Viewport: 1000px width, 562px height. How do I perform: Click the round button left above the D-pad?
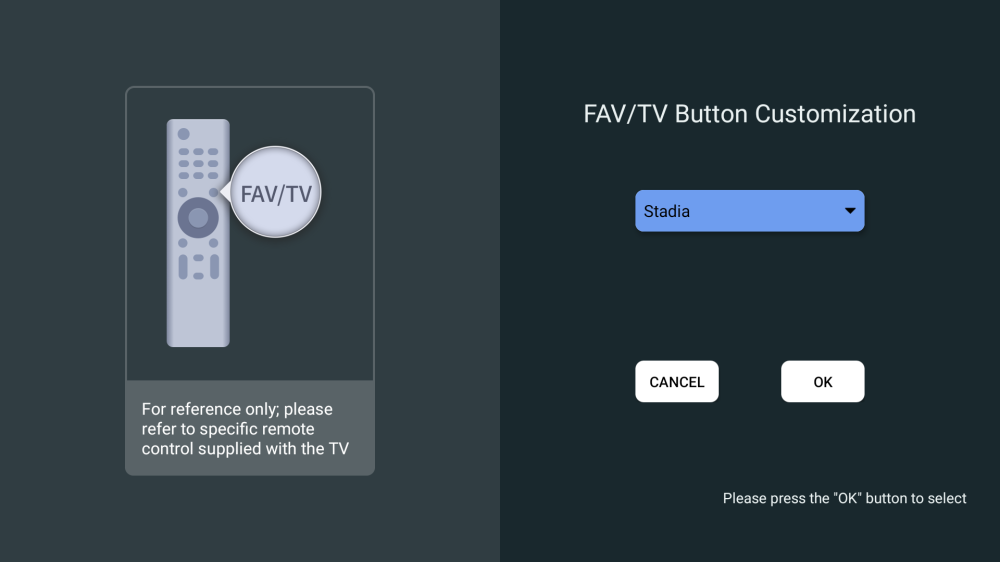183,192
